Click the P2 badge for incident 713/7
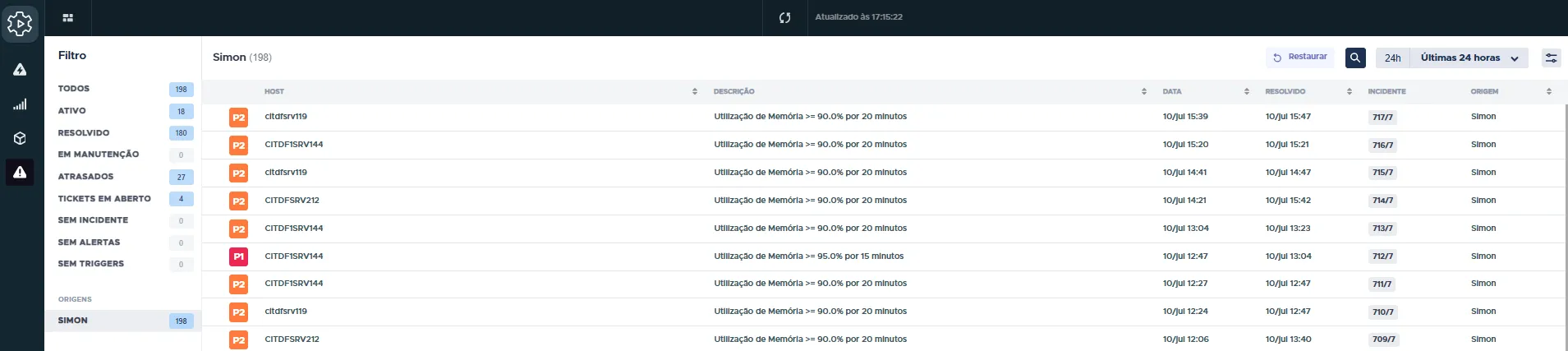The width and height of the screenshot is (1568, 351). tap(238, 229)
